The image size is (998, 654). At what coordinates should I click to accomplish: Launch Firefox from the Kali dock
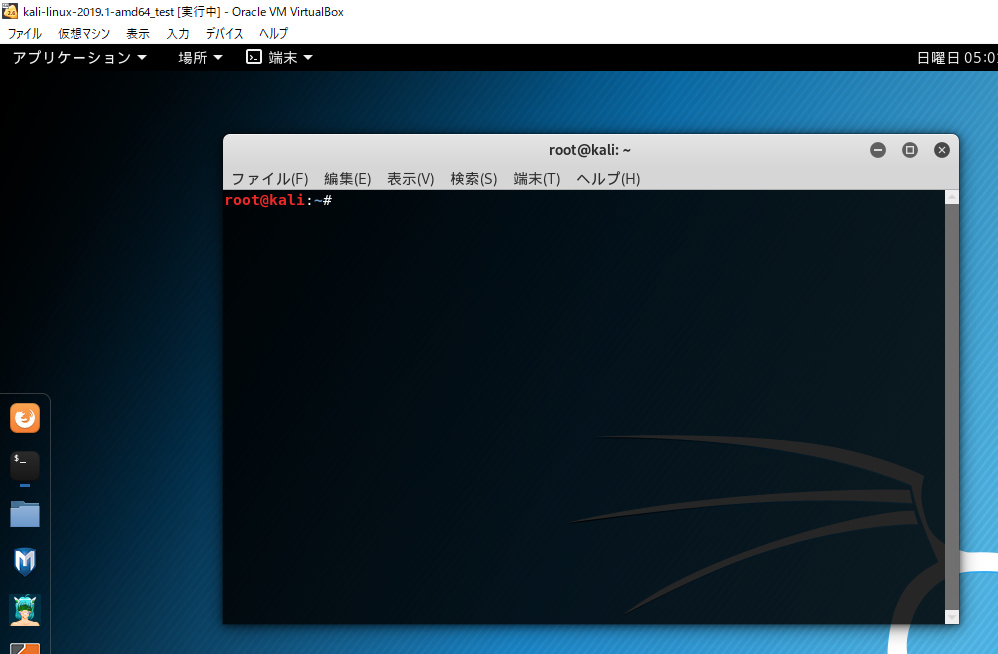(25, 418)
